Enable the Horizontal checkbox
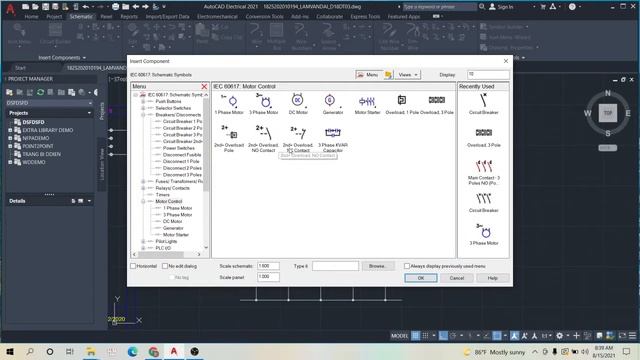The image size is (640, 360). click(133, 266)
